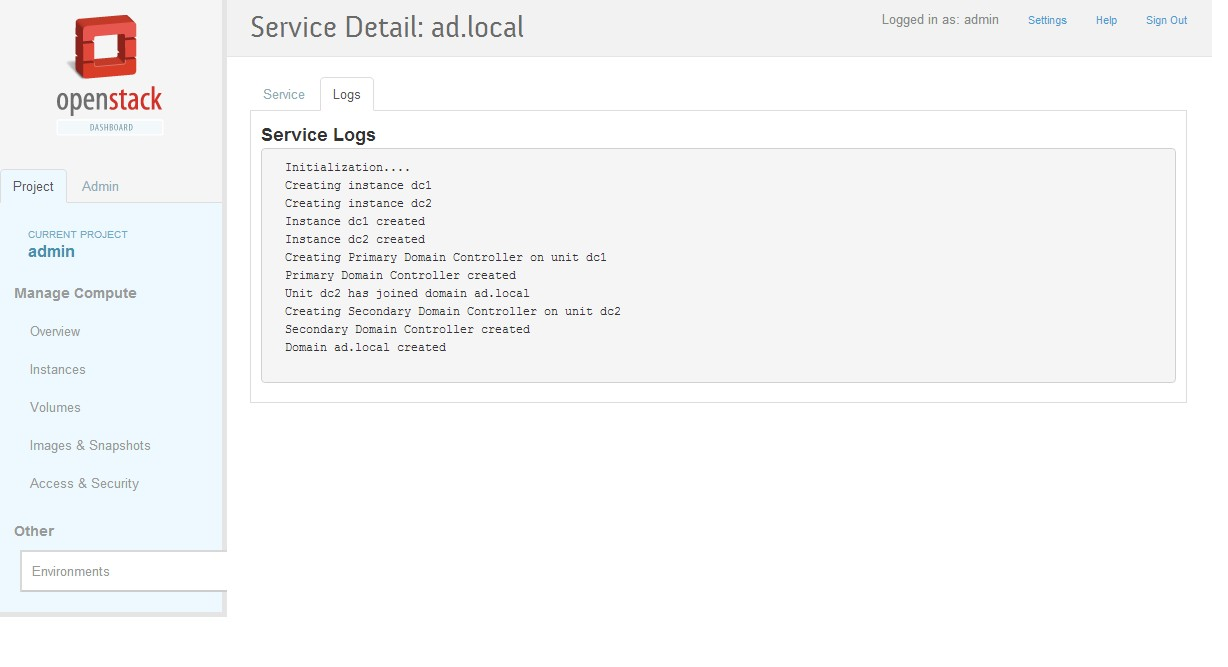Click the 'Domain ad.local created' log line

(x=365, y=348)
